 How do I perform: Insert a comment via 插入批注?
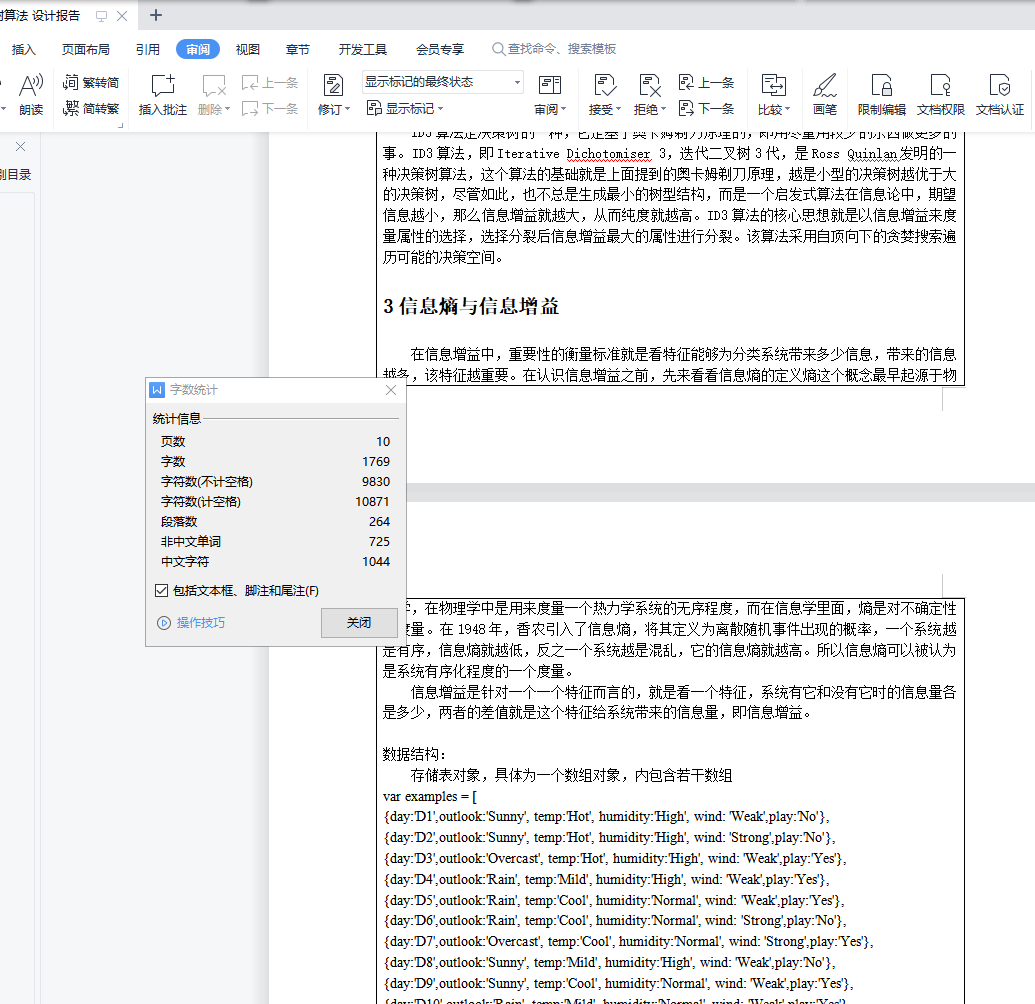(x=162, y=94)
